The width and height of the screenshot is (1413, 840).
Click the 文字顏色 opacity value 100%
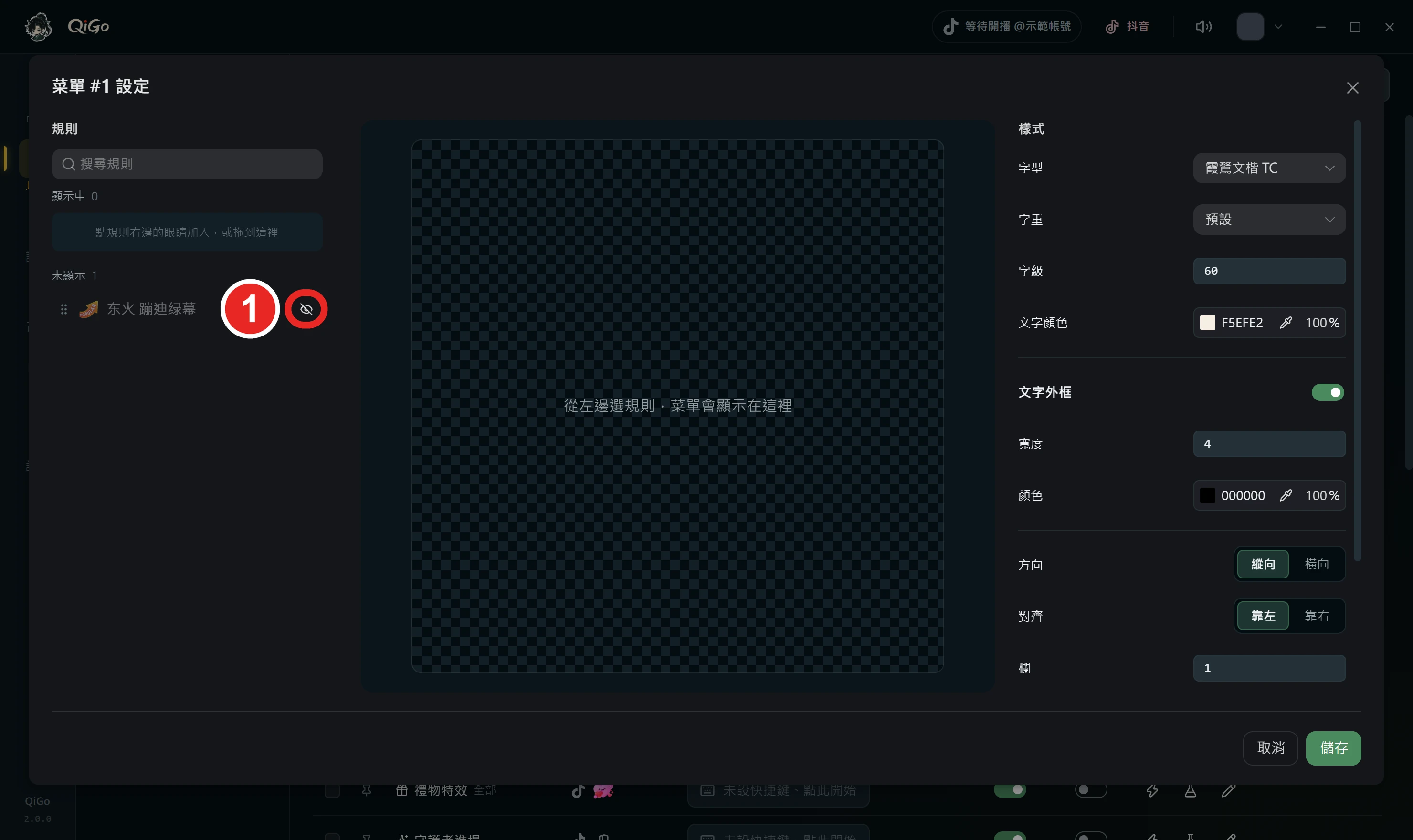pyautogui.click(x=1322, y=323)
